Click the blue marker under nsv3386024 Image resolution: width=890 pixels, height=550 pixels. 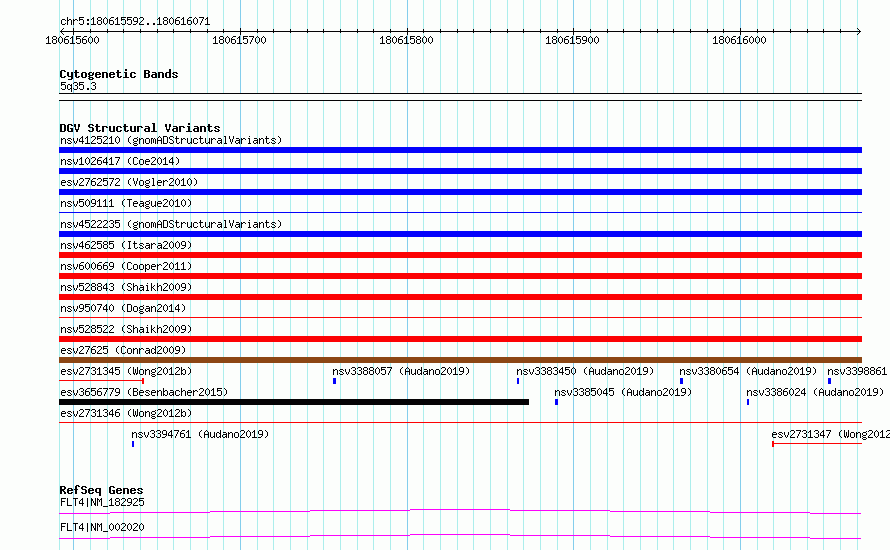(748, 402)
